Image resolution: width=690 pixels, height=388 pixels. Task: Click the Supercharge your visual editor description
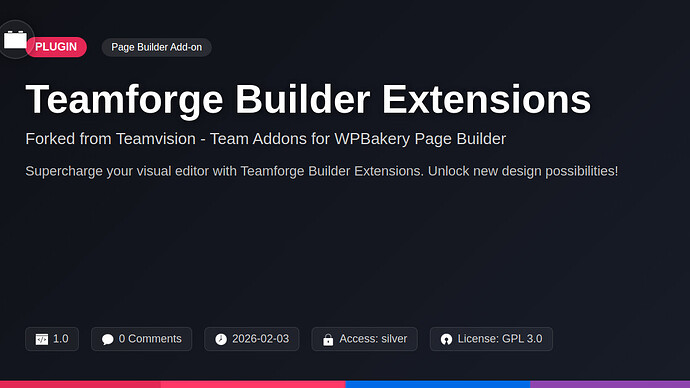[322, 171]
